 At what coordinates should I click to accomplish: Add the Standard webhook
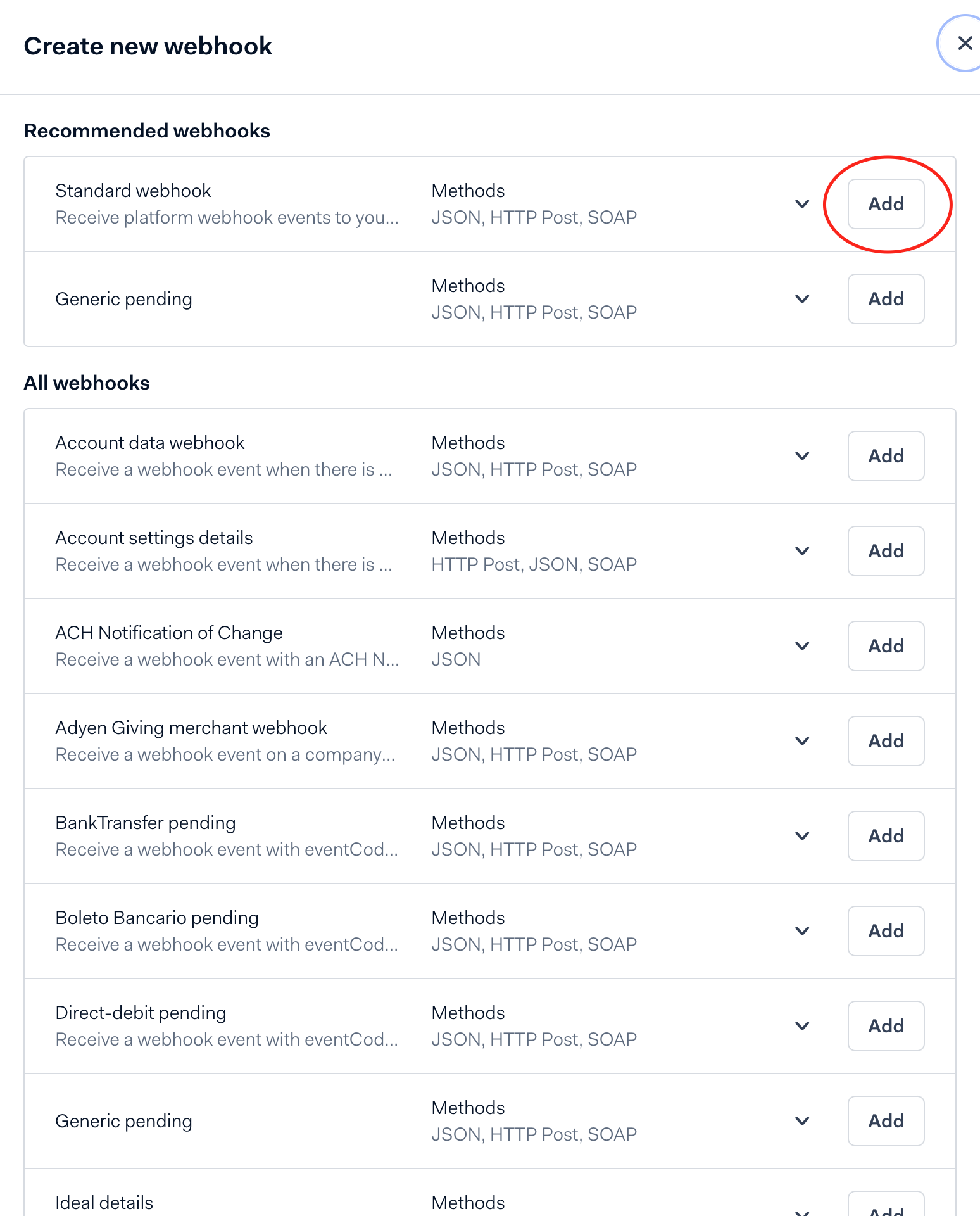[886, 204]
